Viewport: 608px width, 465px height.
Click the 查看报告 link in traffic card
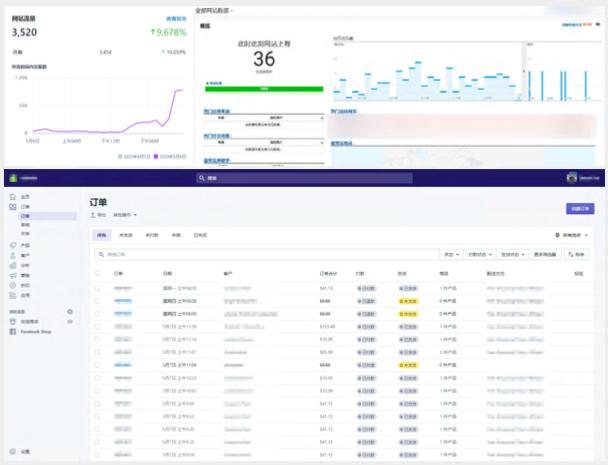click(175, 18)
